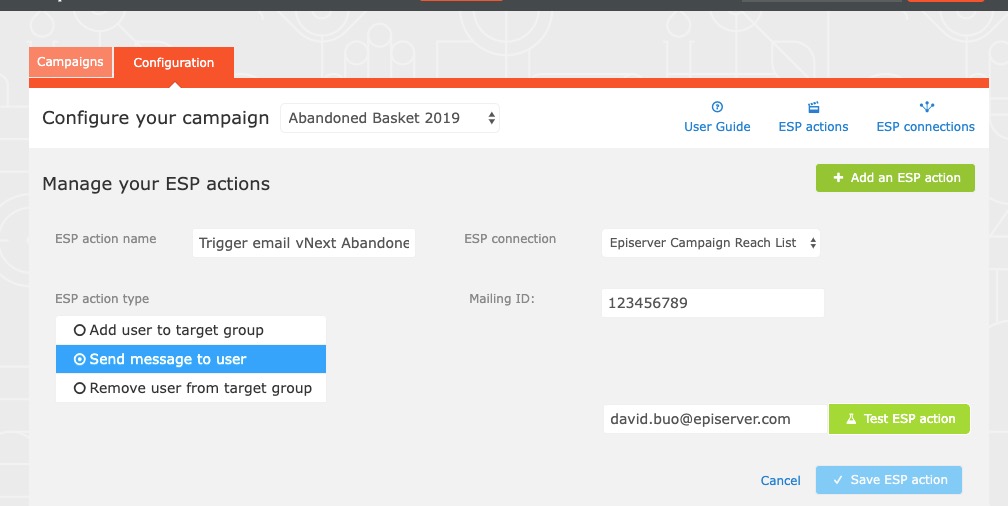The height and width of the screenshot is (506, 1008).
Task: Open the Configuration tab
Action: pyautogui.click(x=174, y=63)
